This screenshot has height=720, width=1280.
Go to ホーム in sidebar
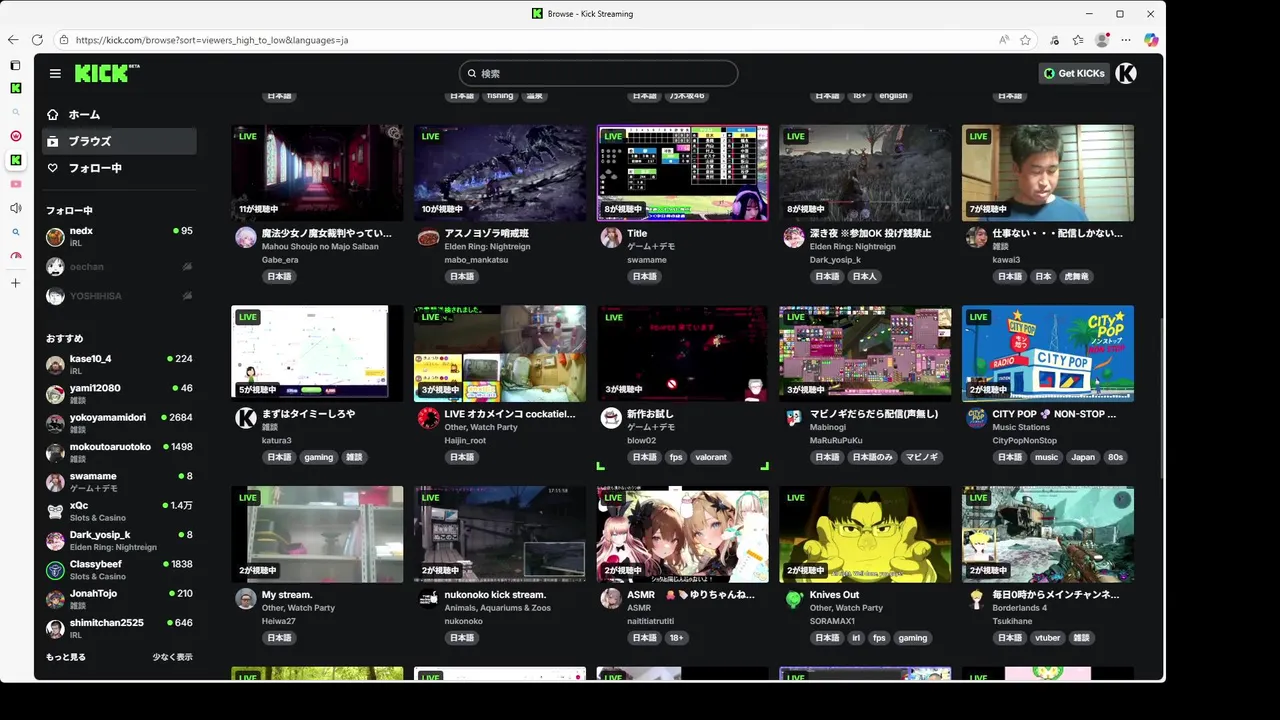pyautogui.click(x=119, y=115)
